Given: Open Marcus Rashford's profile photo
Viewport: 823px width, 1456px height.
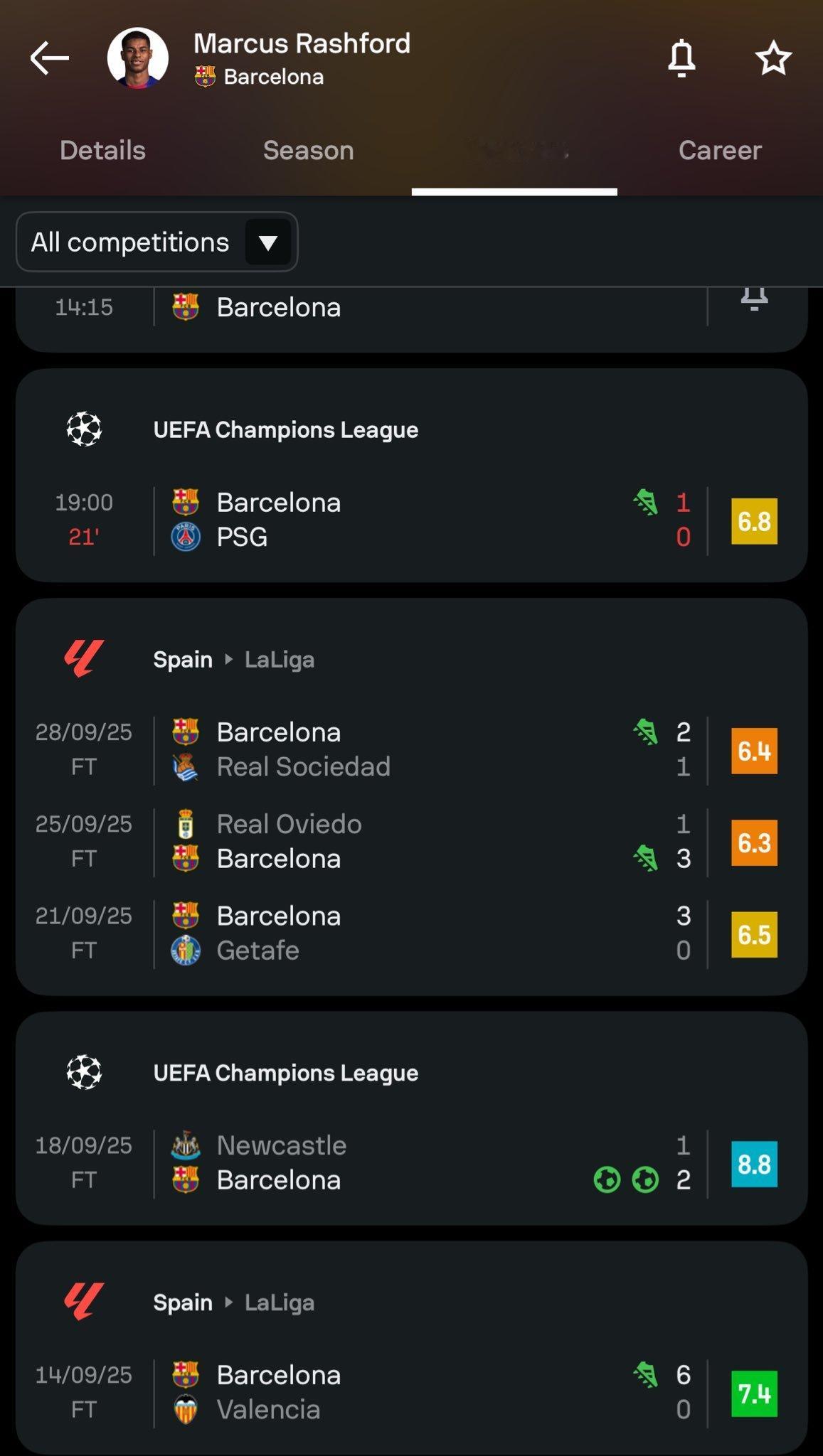Looking at the screenshot, I should 138,58.
